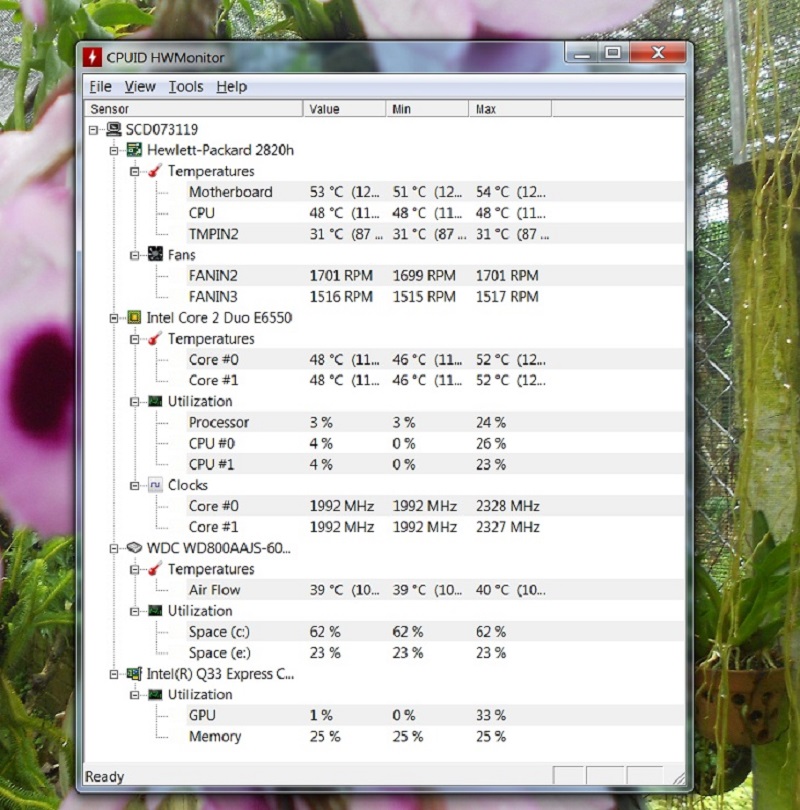Maximize the HWMonitor window
The width and height of the screenshot is (800, 810).
tap(613, 53)
